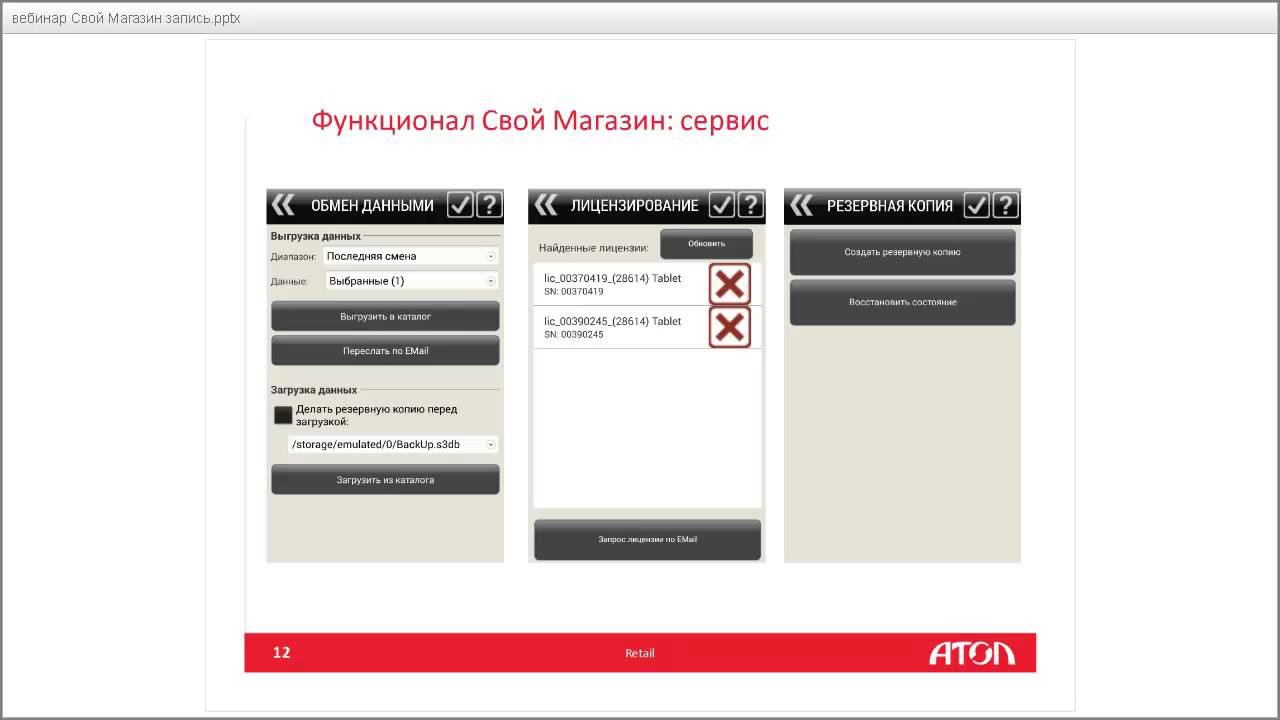Click the РЕЗЕРВНАЯ КОПИЯ header title

(x=890, y=205)
